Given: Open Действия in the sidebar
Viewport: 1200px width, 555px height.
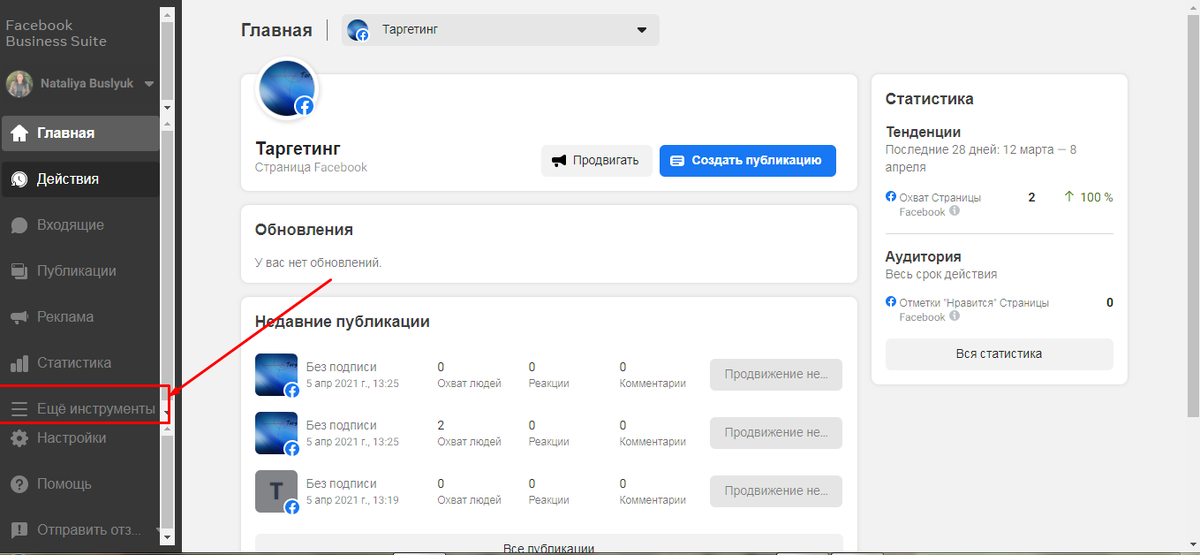Looking at the screenshot, I should (x=80, y=179).
